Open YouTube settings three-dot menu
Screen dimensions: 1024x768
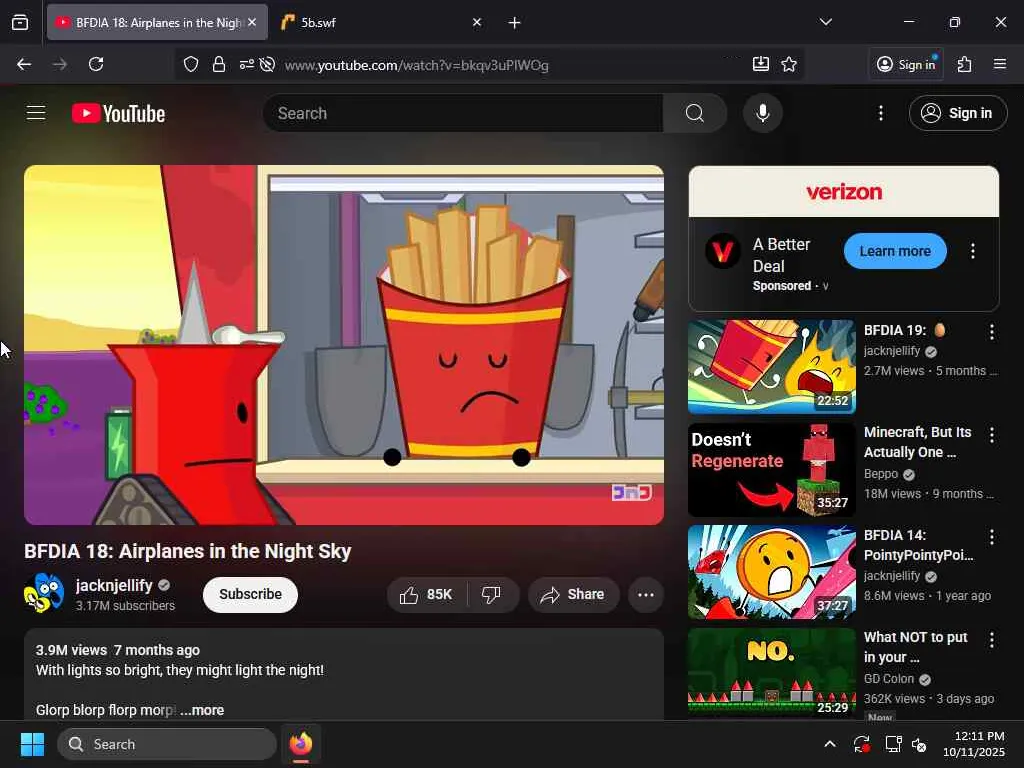pos(880,113)
